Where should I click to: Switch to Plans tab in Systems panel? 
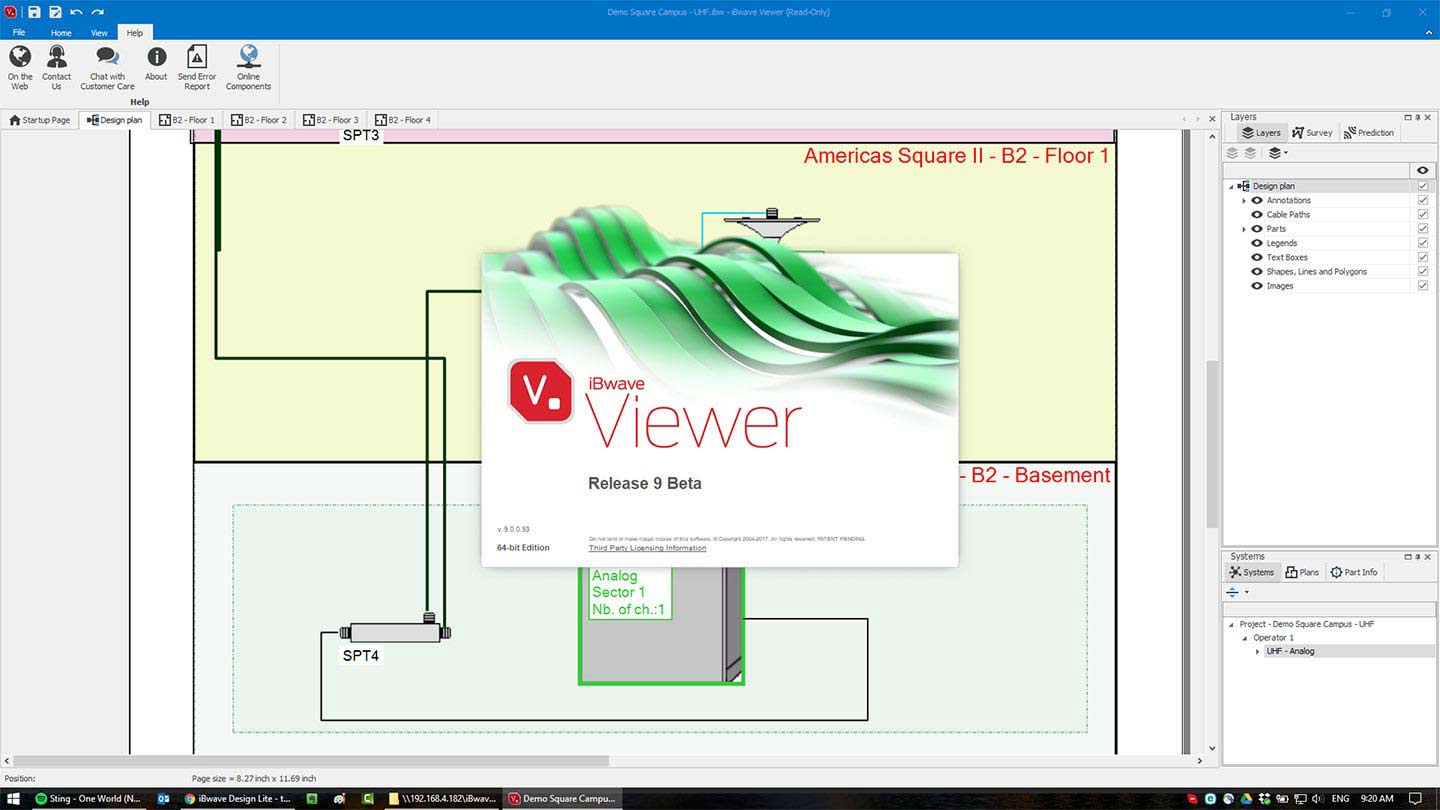point(1302,572)
